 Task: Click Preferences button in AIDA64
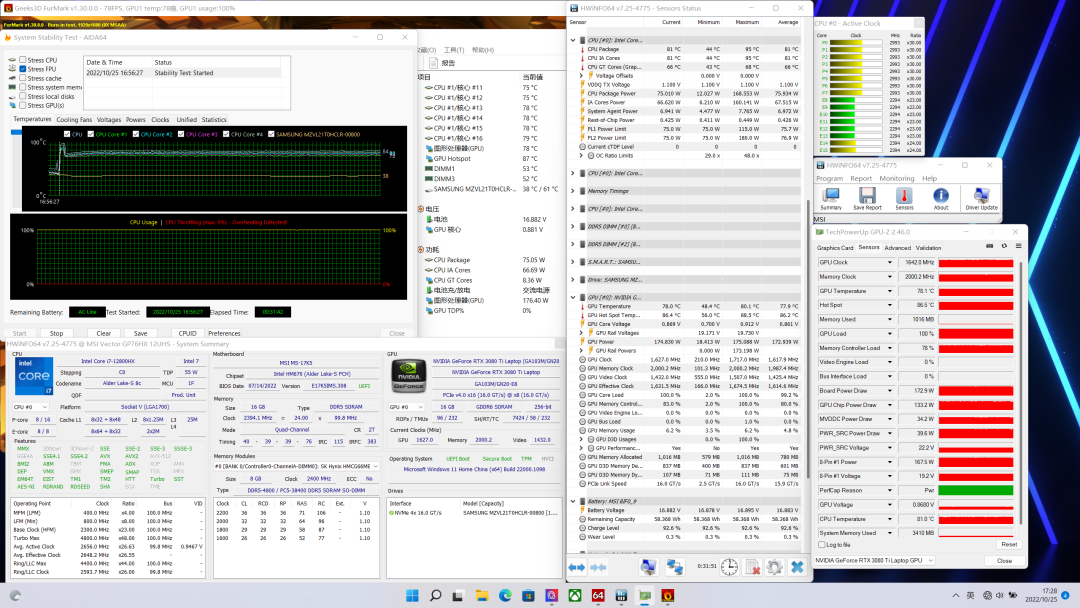[x=225, y=333]
